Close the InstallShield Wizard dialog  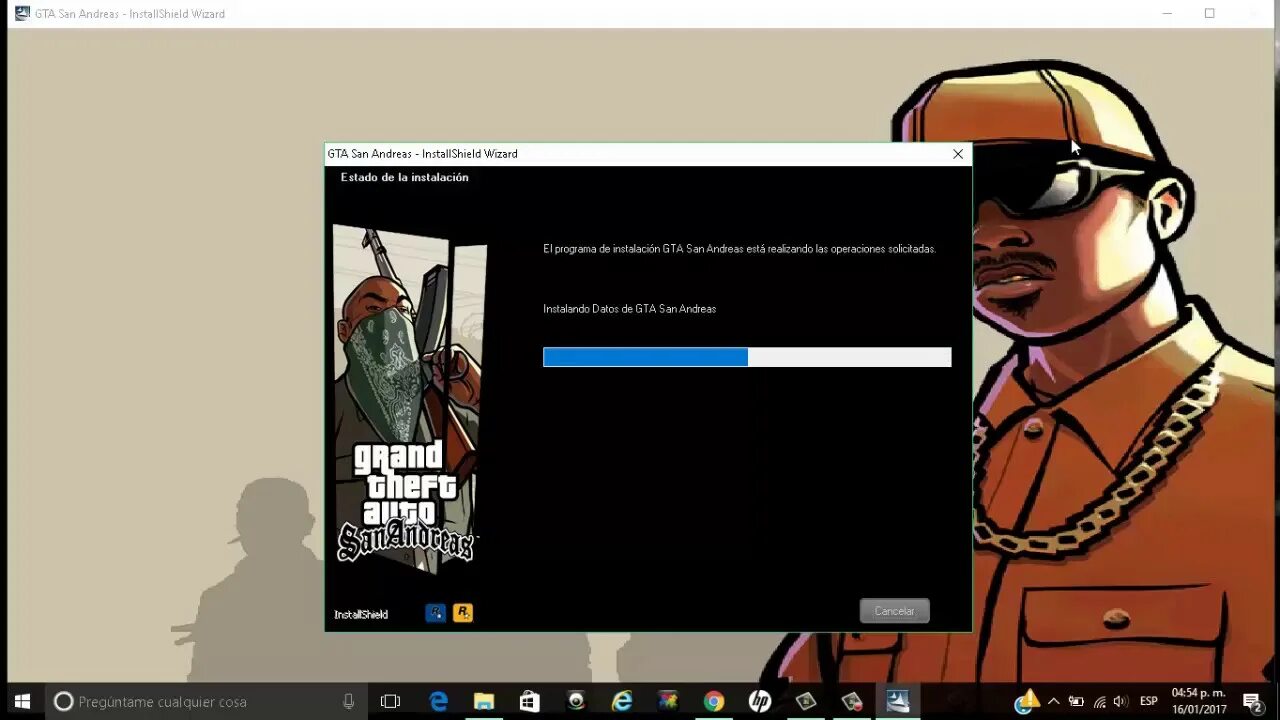point(958,154)
